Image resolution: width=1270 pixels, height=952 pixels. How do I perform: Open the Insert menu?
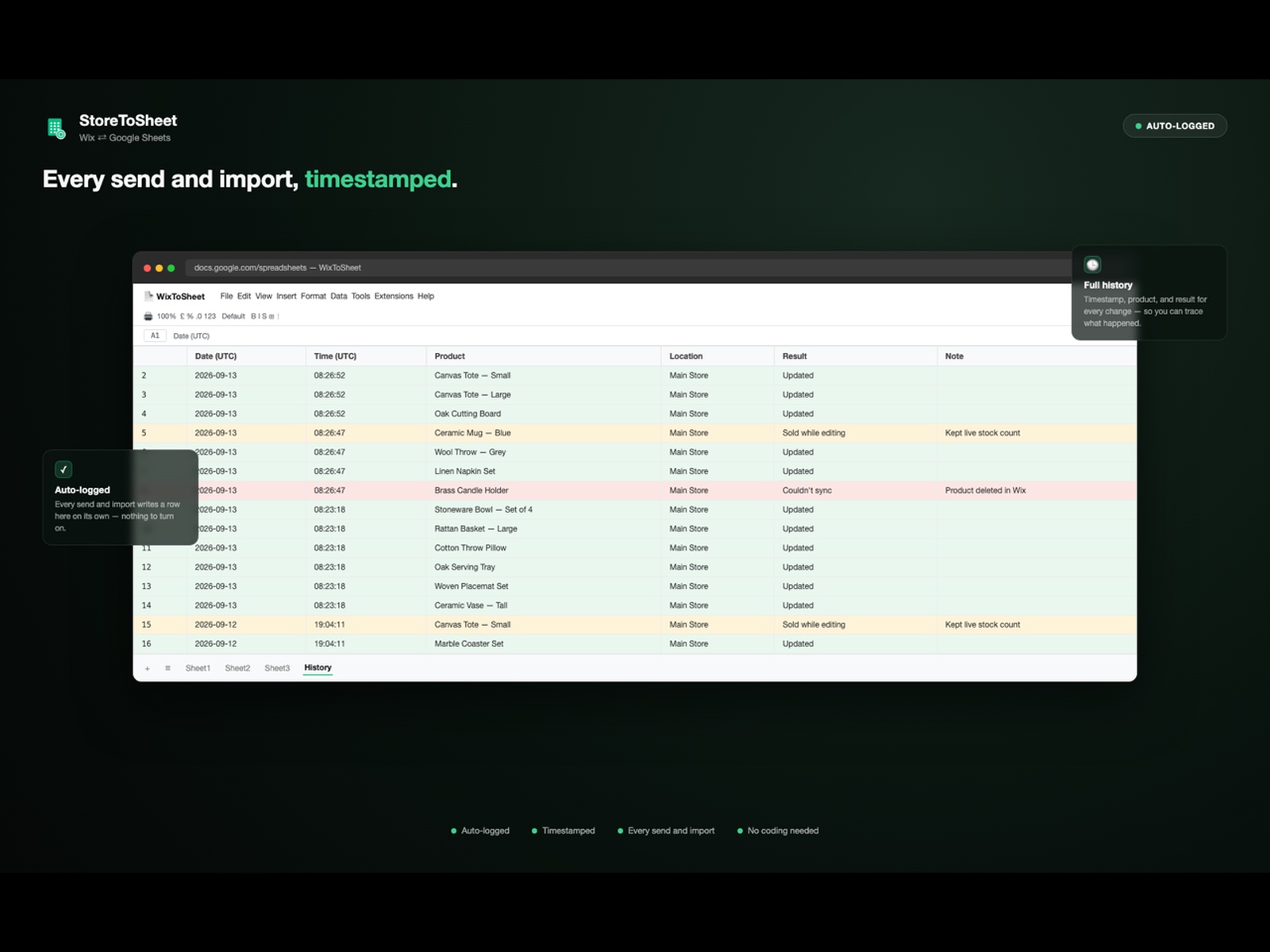287,296
